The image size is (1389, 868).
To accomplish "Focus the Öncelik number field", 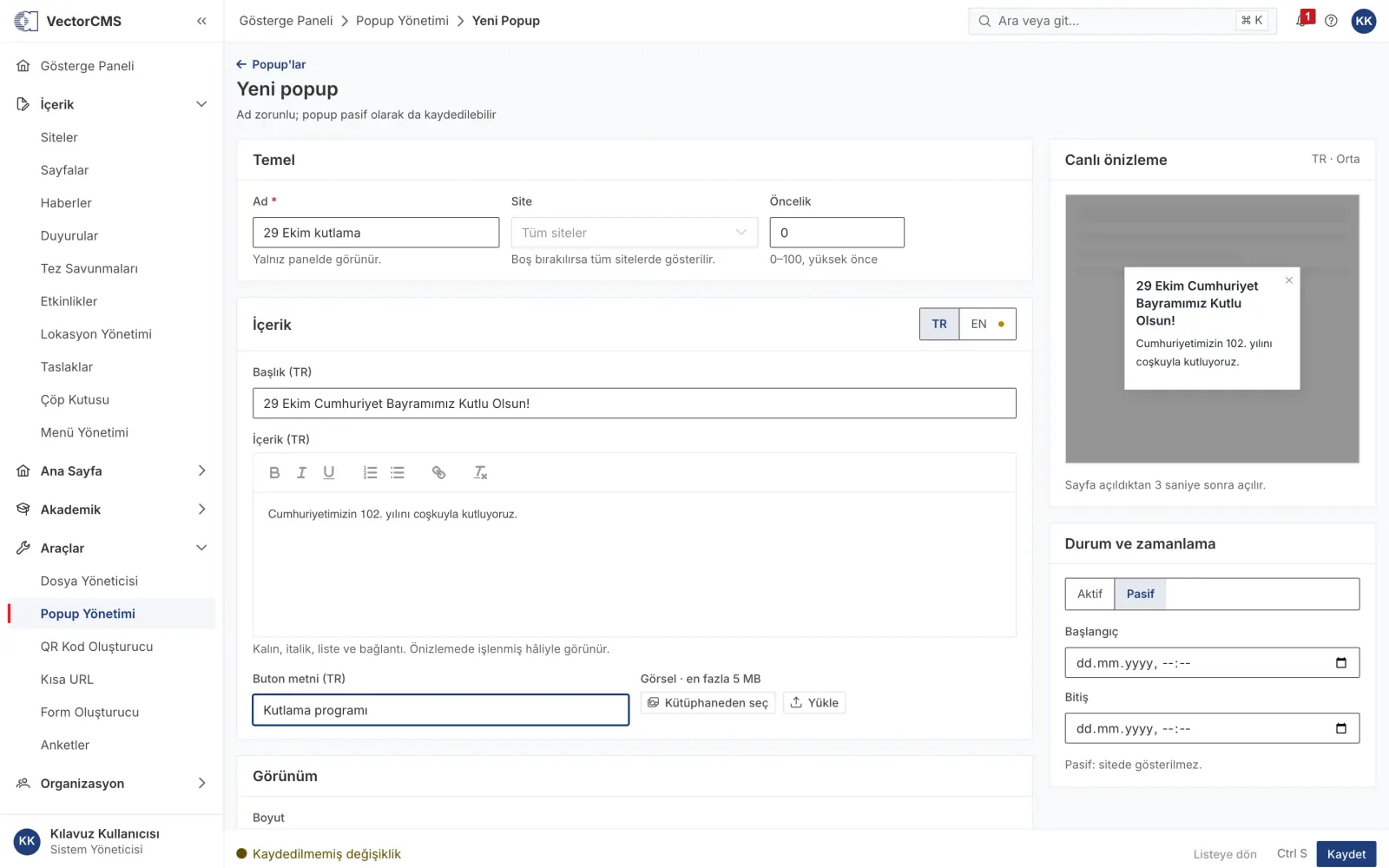I will [x=837, y=233].
